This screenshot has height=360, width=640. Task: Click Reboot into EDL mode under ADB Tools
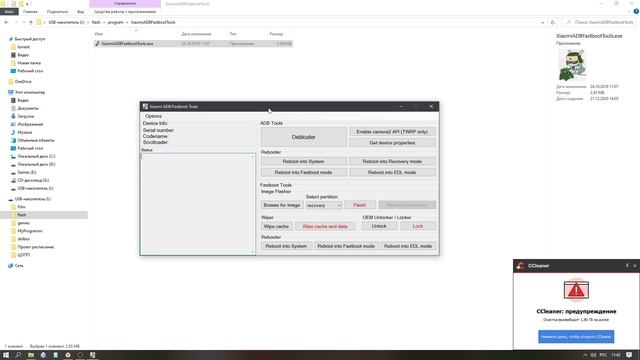click(x=392, y=173)
